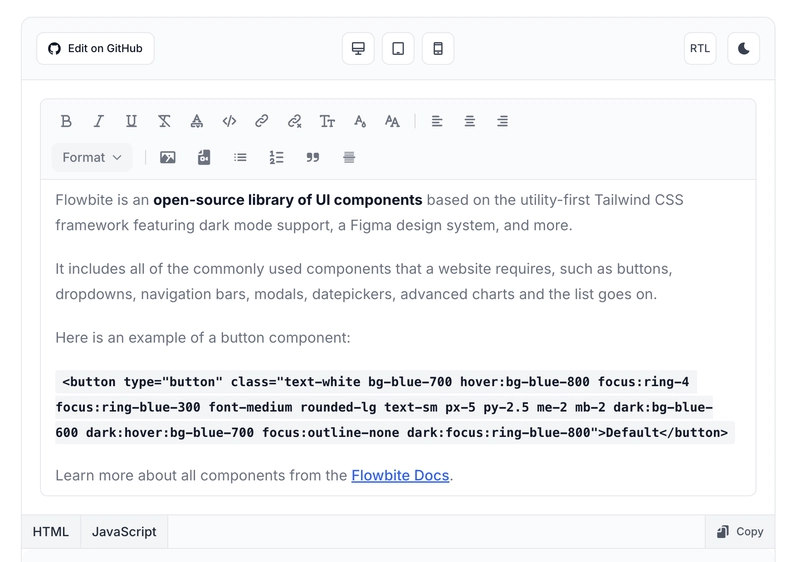
Task: Click the button code snippet block
Action: 395,407
